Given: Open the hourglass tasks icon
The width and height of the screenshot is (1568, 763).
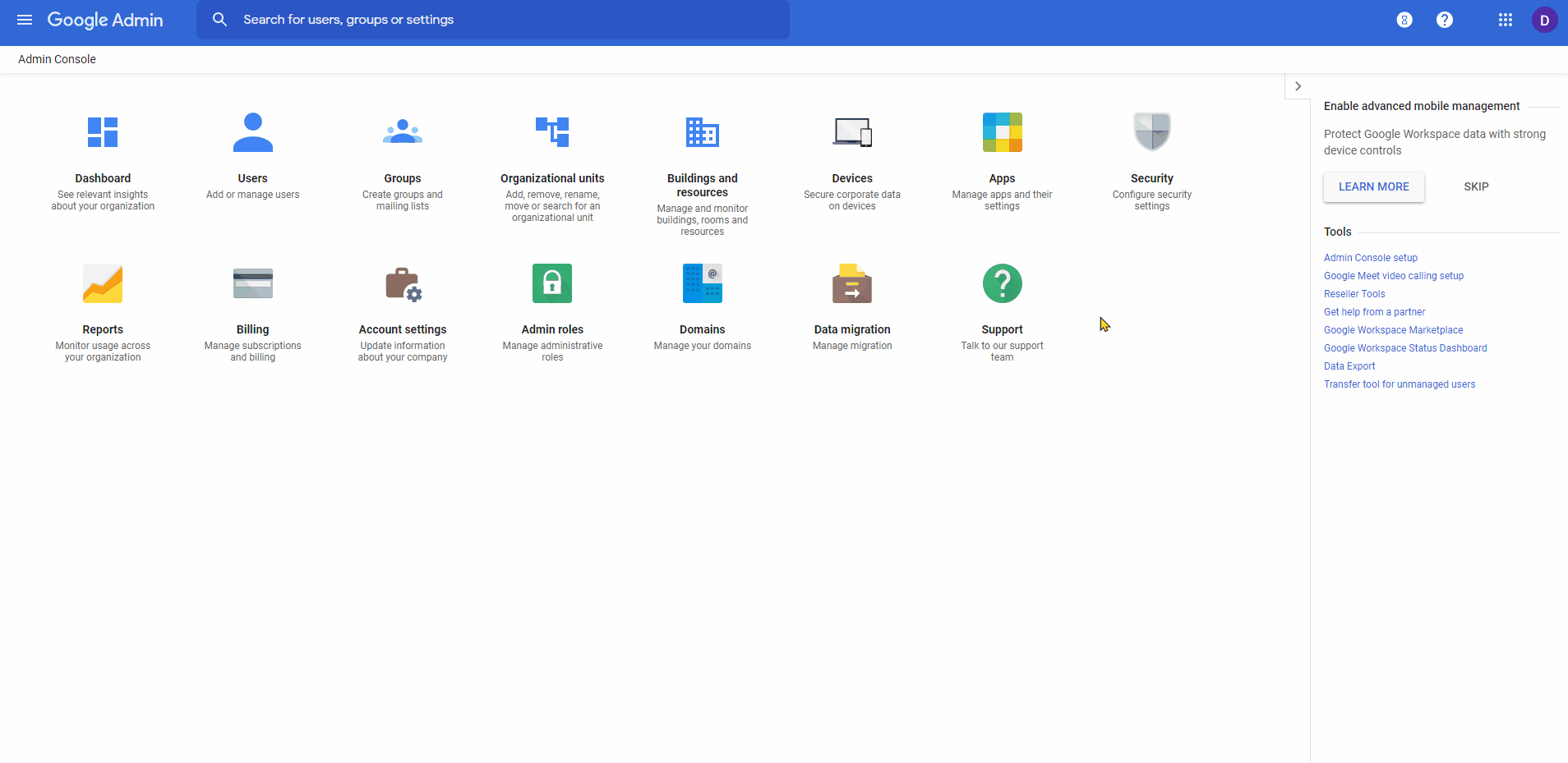Looking at the screenshot, I should pyautogui.click(x=1404, y=20).
